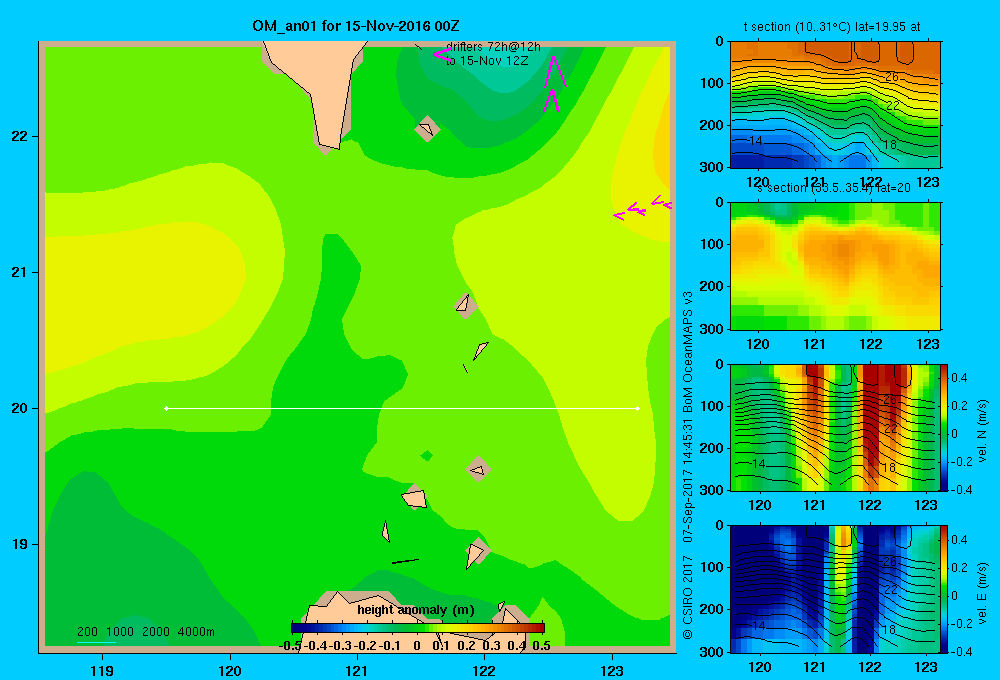Click the vel. E color scale bar

tap(944, 589)
